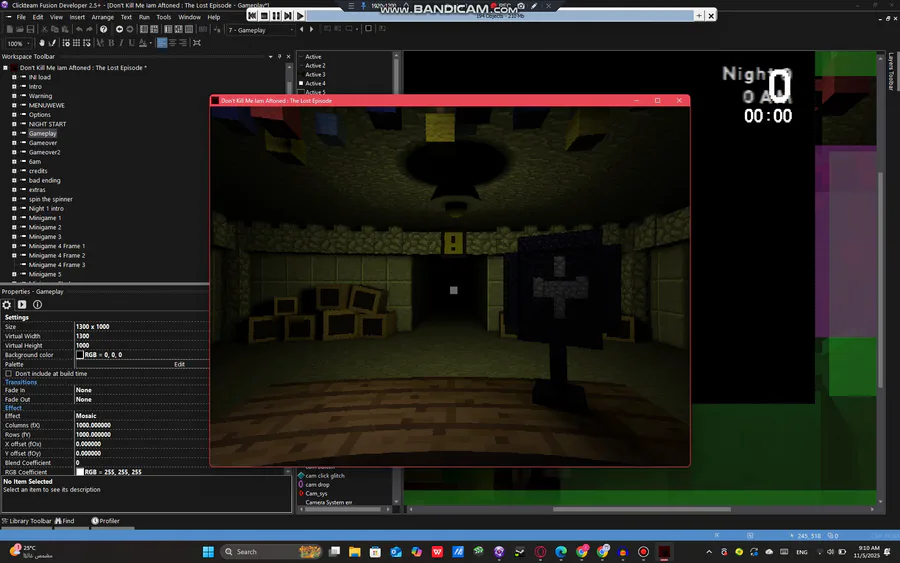
Task: Toggle Italic text formatting
Action: 121,43
